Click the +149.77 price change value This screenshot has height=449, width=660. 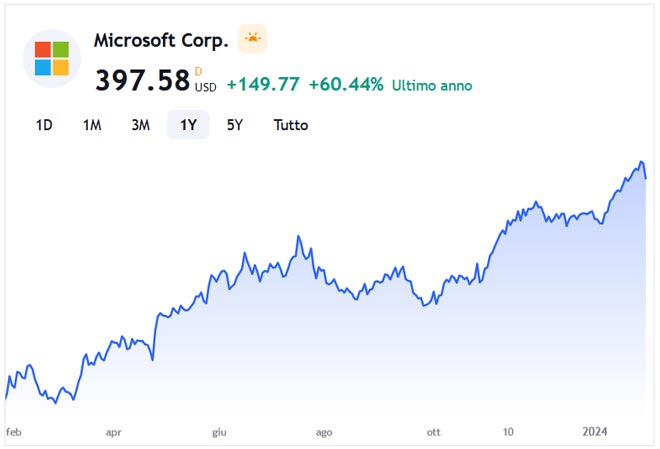point(263,85)
